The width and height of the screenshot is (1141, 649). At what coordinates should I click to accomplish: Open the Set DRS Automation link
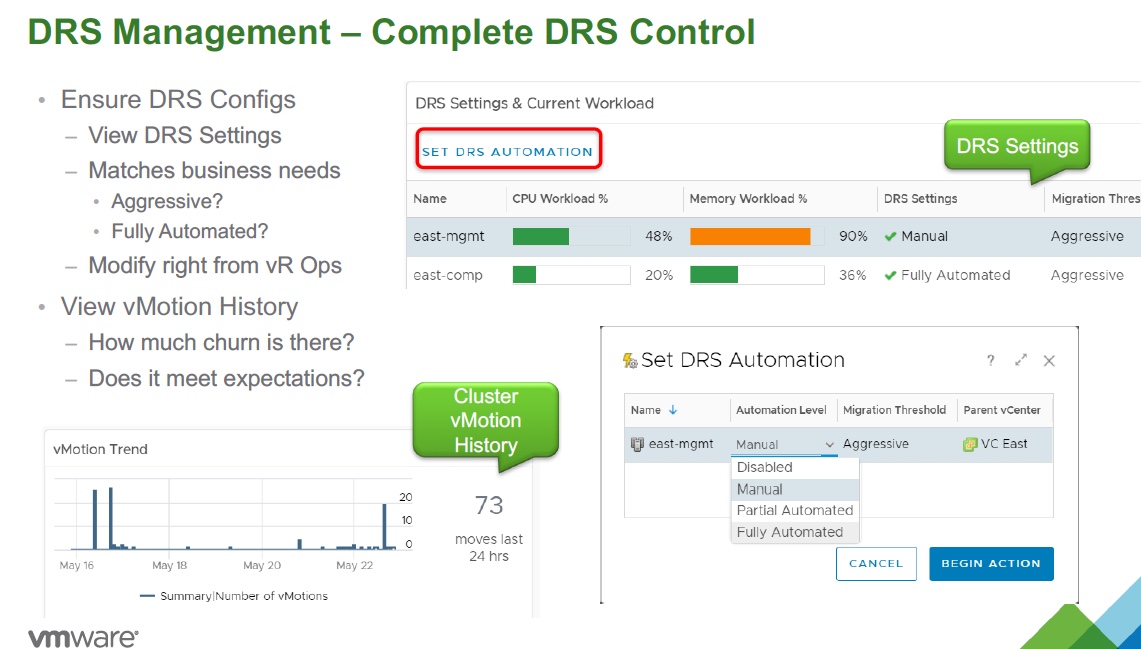(x=507, y=152)
